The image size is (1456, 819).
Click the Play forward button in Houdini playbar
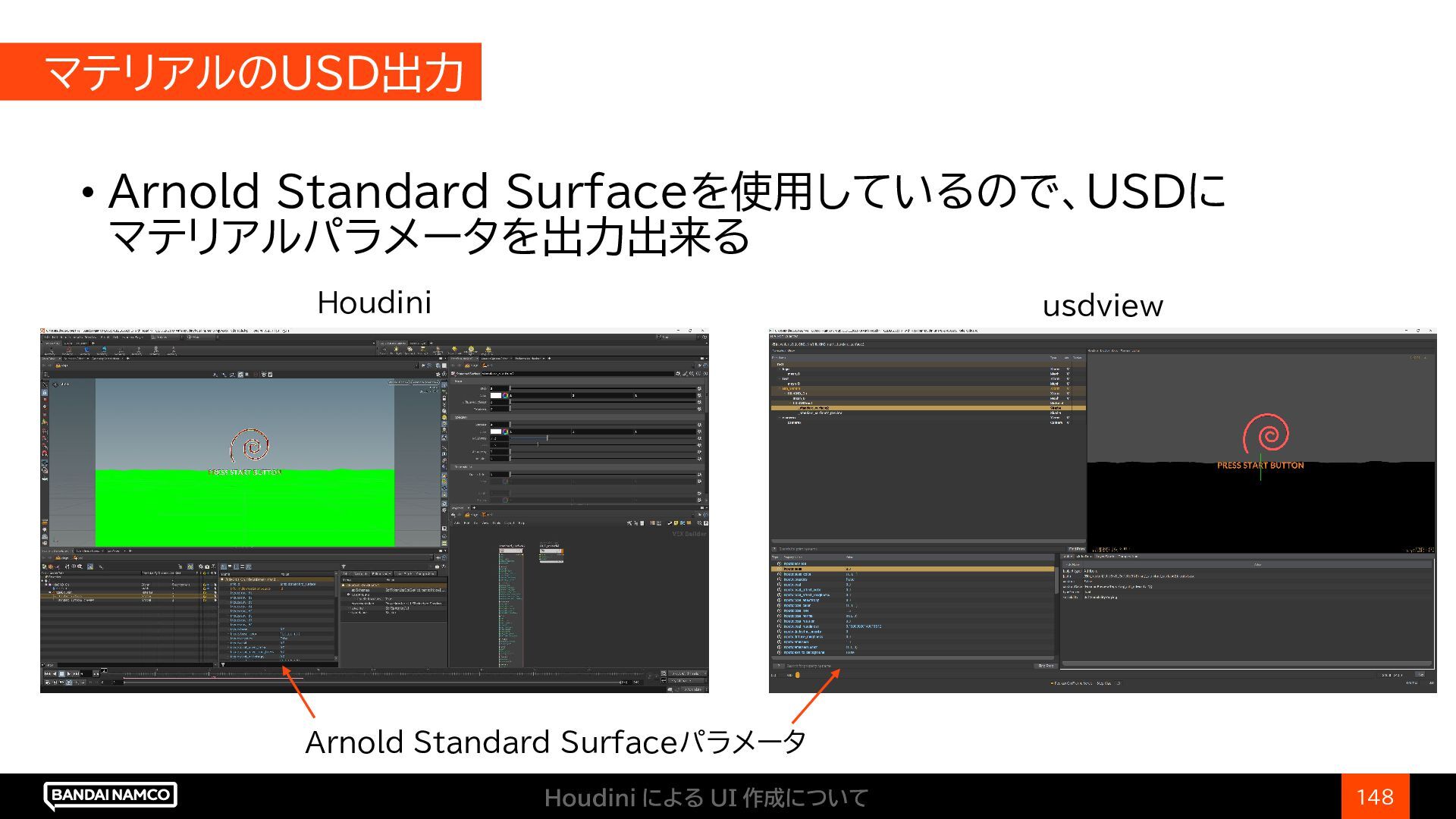click(70, 673)
